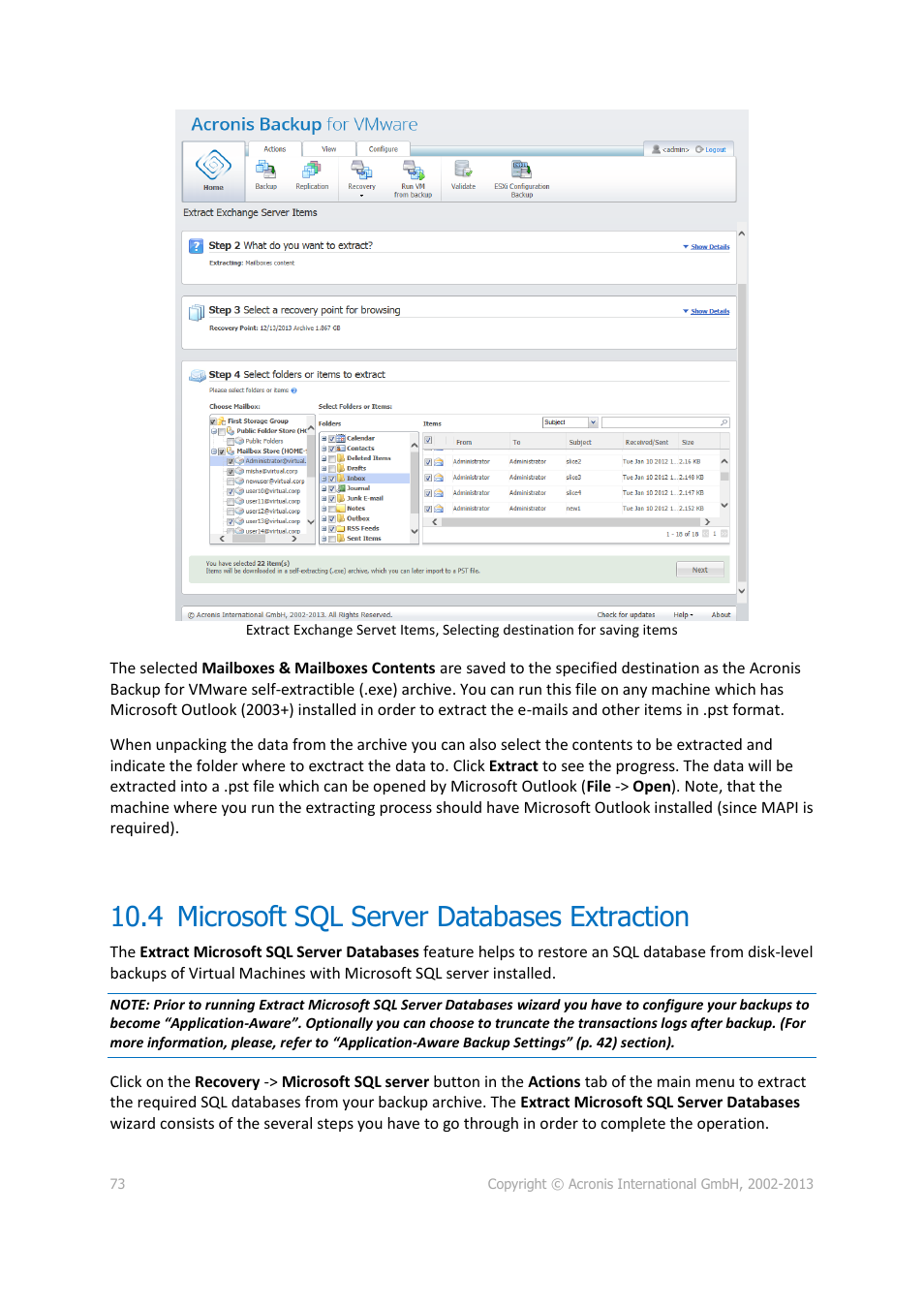Uncheck the slice4 item checkbox
This screenshot has width=924, height=1307.
(x=428, y=493)
